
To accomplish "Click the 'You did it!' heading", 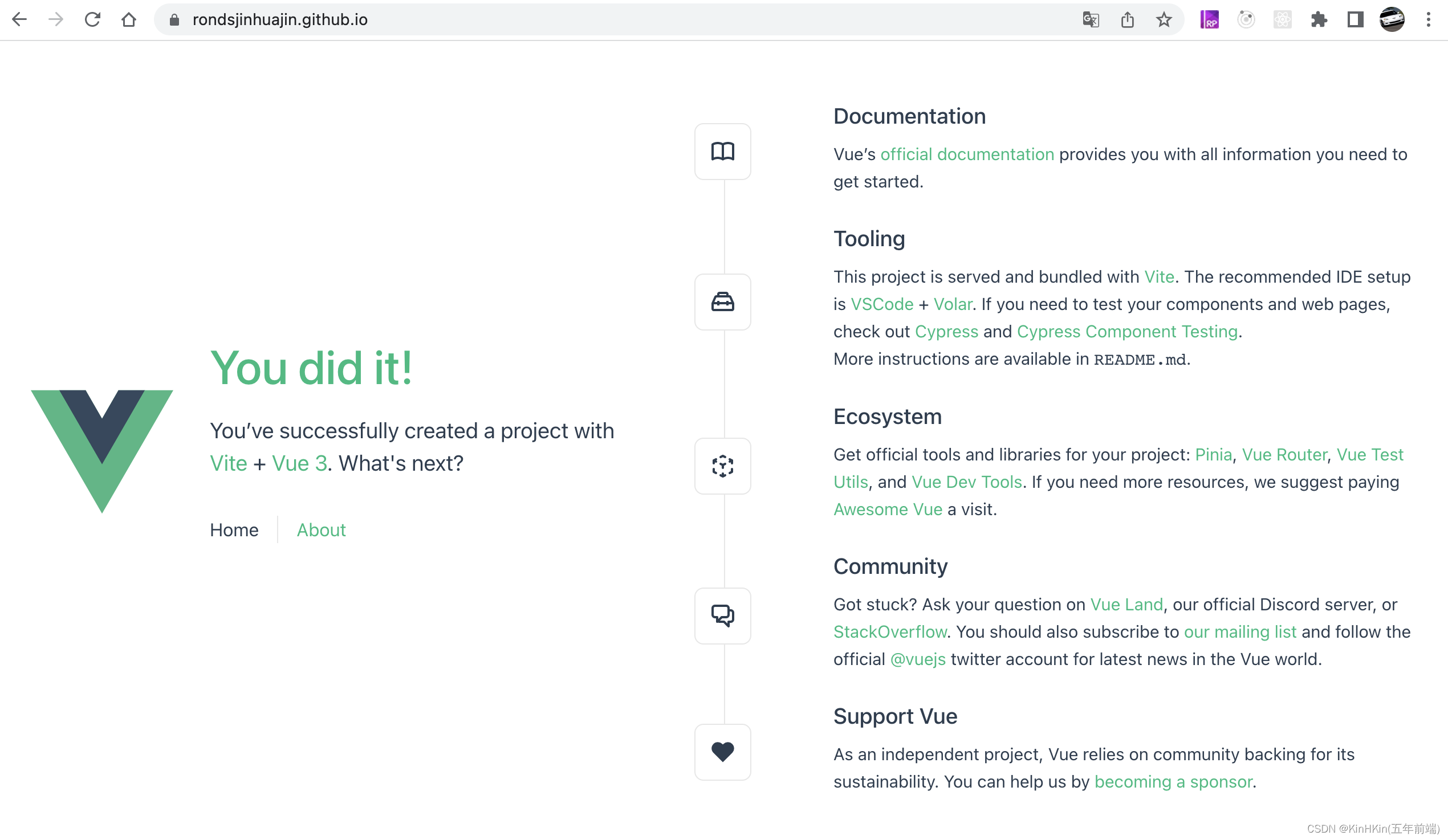I will (311, 368).
